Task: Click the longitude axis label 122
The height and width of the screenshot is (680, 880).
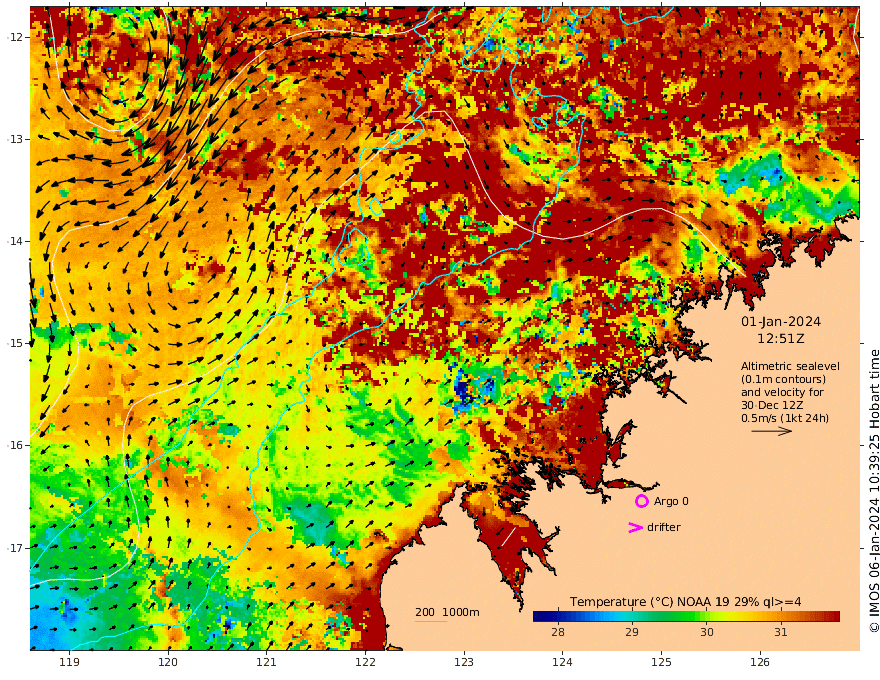Action: point(365,663)
